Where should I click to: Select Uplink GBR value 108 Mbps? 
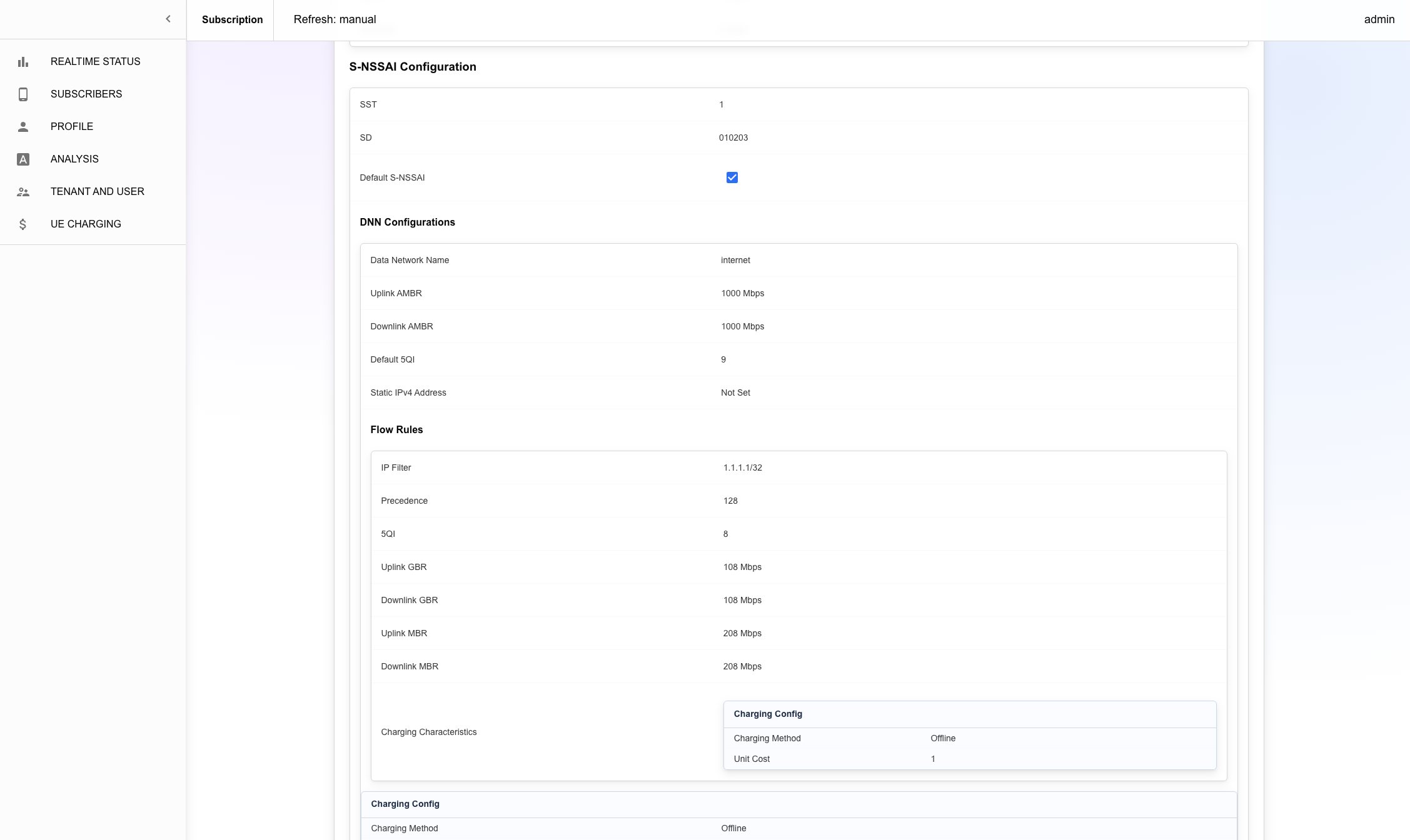(742, 567)
